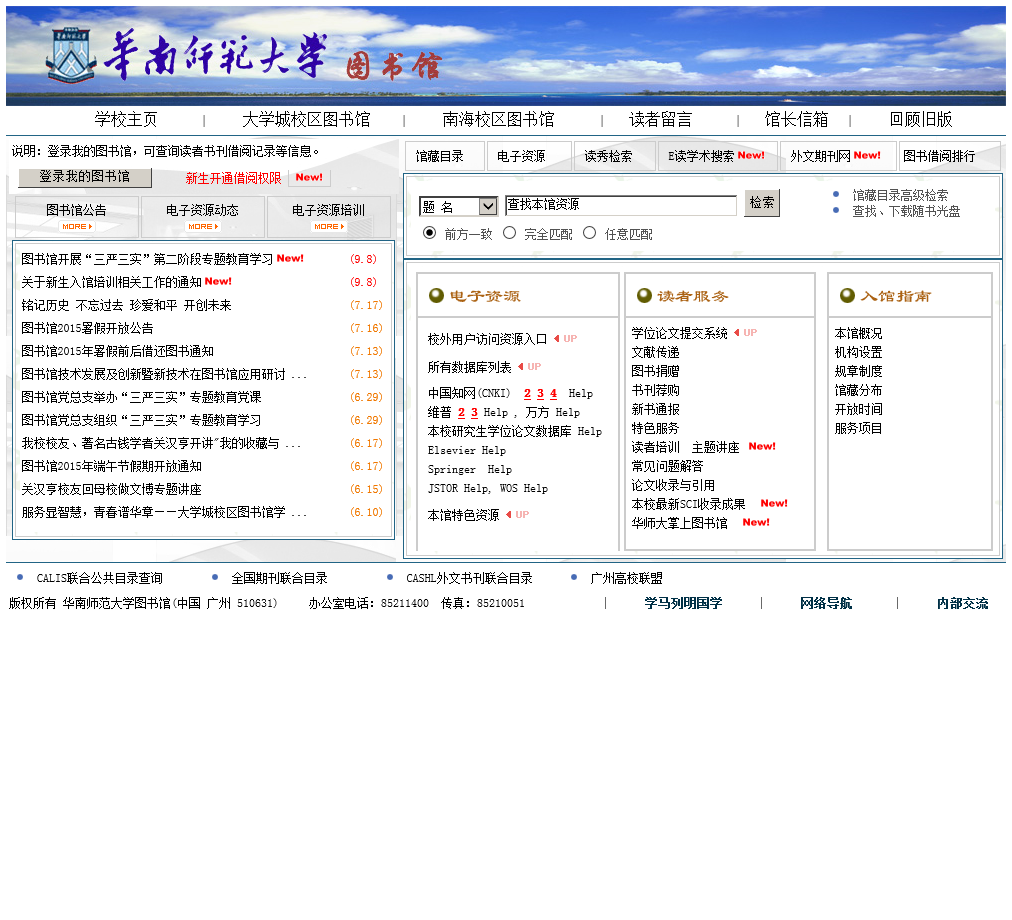The image size is (1012, 920).
Task: Select the 任意匹配 radio button
Action: pos(589,233)
